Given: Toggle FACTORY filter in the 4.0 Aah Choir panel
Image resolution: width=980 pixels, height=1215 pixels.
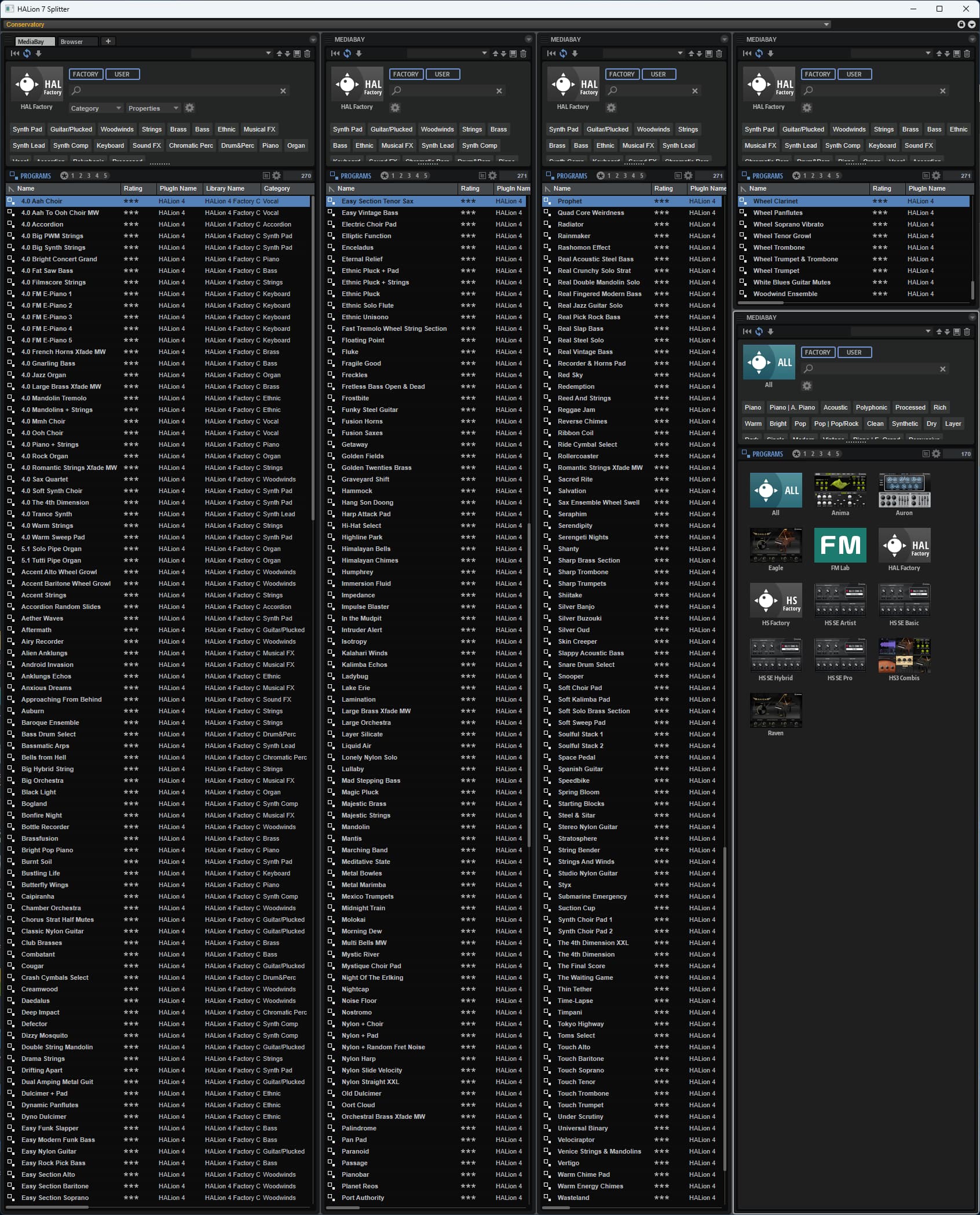Looking at the screenshot, I should point(86,74).
